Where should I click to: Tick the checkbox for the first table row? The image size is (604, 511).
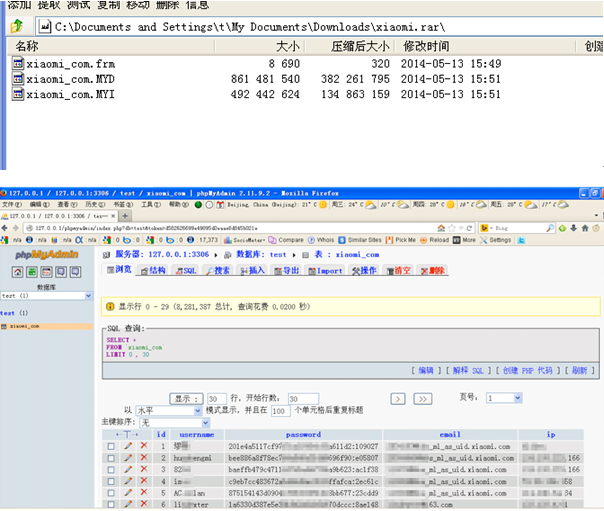[x=111, y=446]
